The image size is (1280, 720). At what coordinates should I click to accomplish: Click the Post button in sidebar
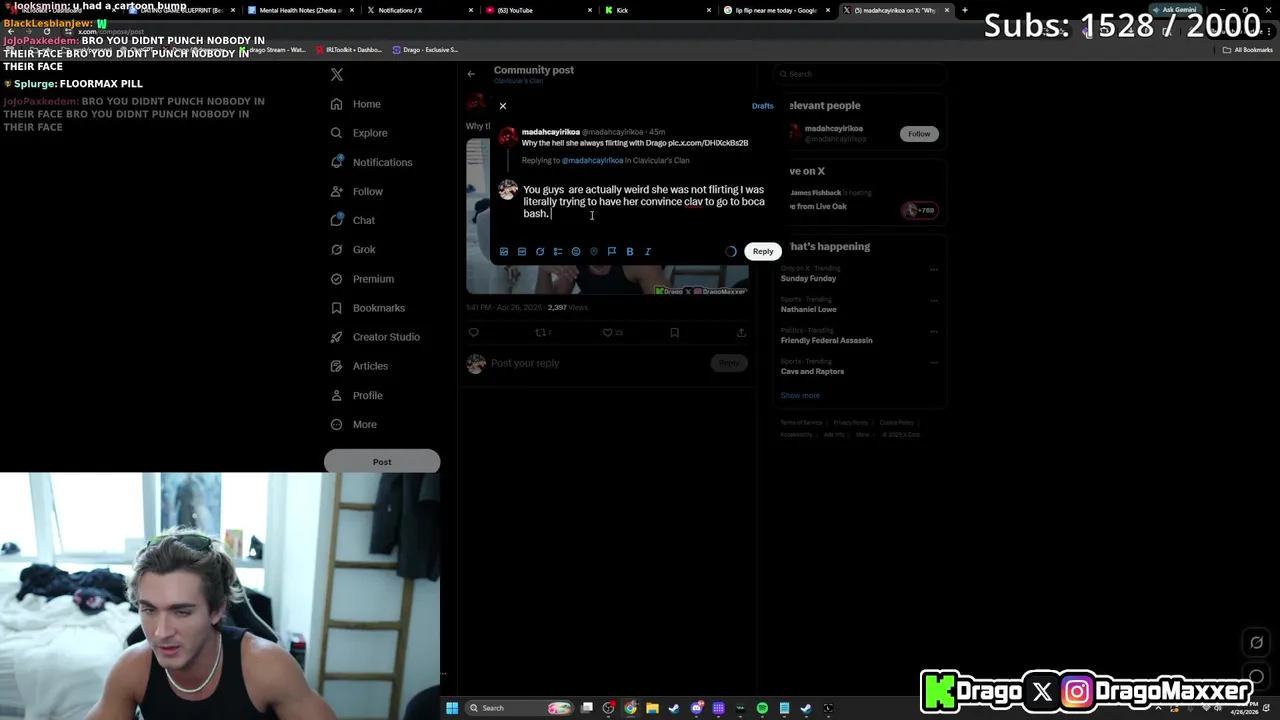(382, 462)
